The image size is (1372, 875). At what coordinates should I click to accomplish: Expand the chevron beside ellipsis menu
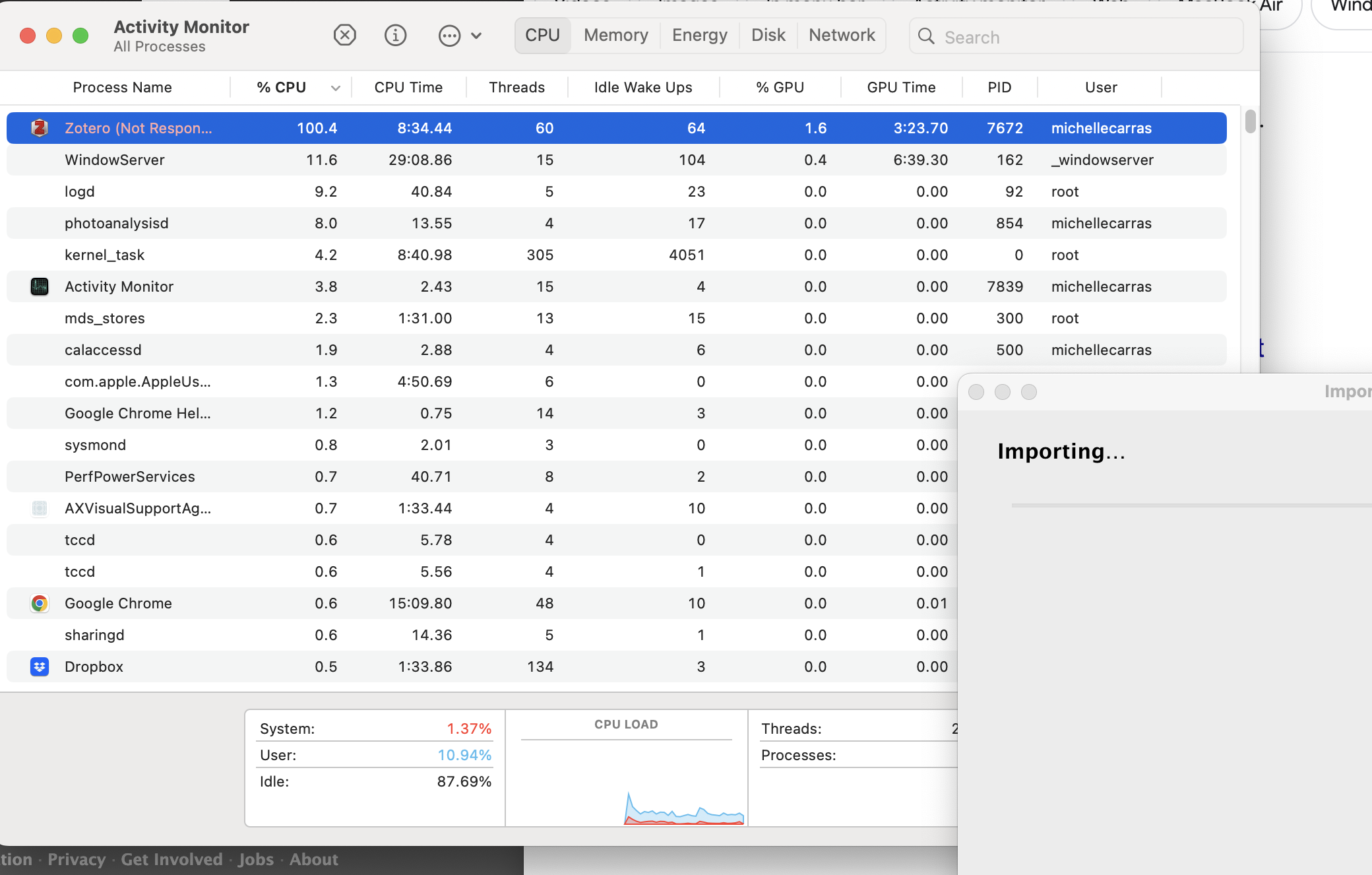[x=476, y=36]
